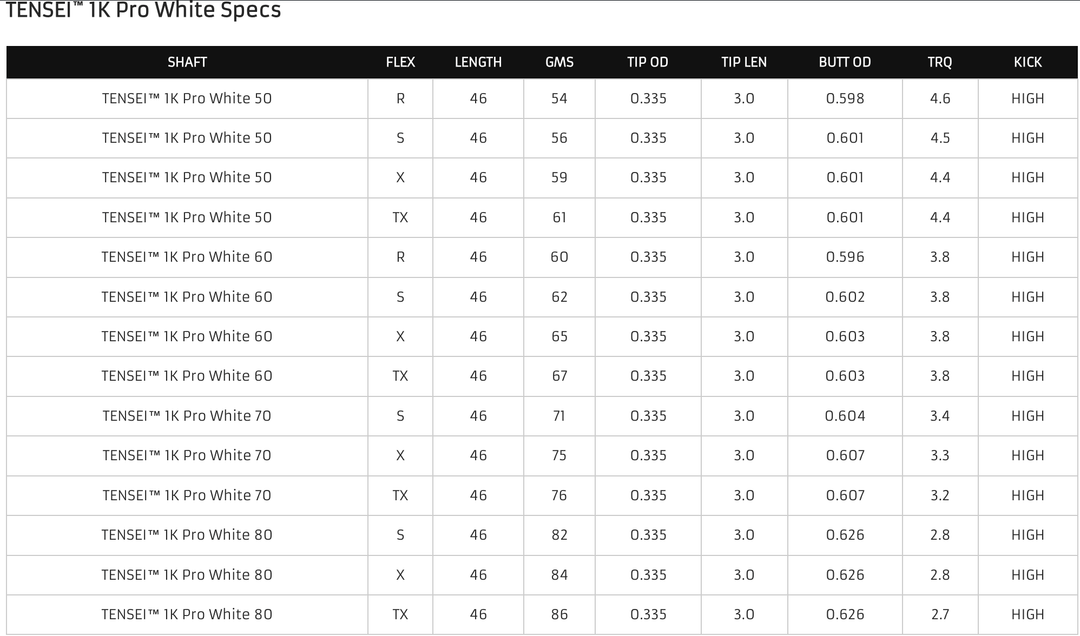Click the SHAFT column header
Screen dimensions: 1080x636
point(187,62)
